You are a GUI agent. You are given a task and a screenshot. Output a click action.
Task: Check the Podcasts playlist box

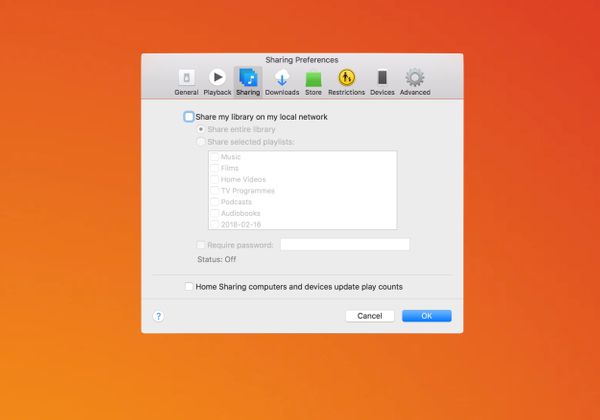click(214, 202)
